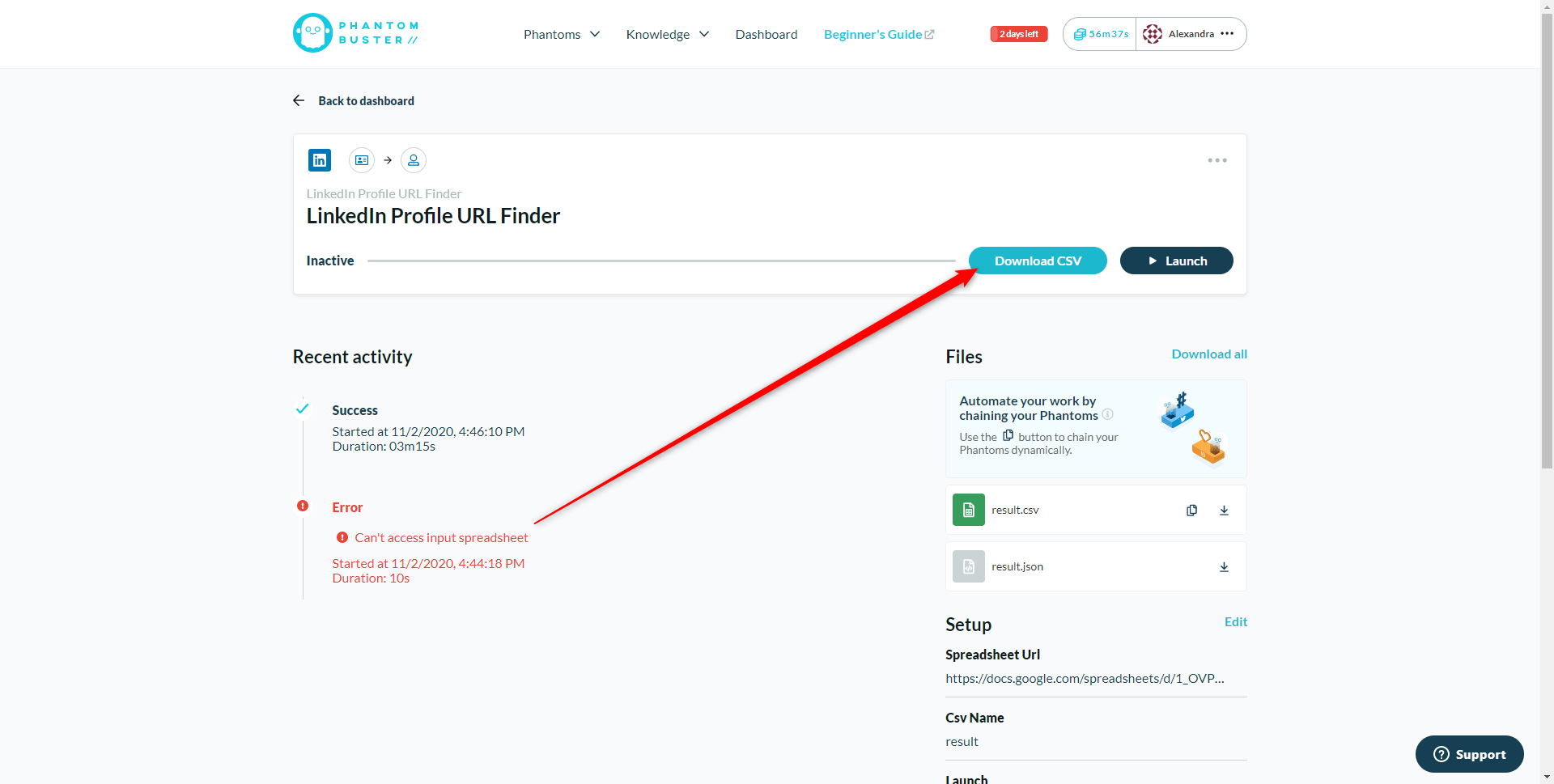
Task: Open the Phantoms dropdown menu
Action: 562,34
